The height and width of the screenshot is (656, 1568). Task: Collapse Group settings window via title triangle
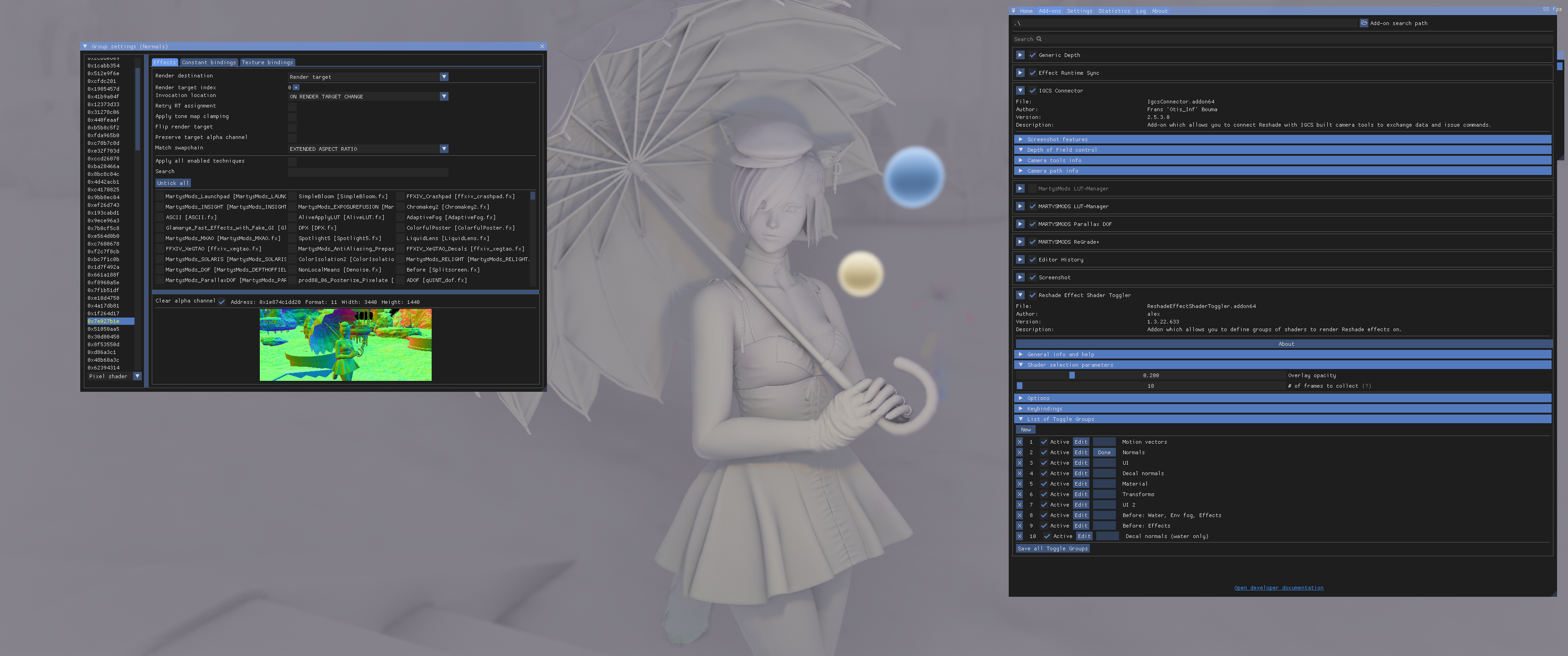pyautogui.click(x=85, y=46)
